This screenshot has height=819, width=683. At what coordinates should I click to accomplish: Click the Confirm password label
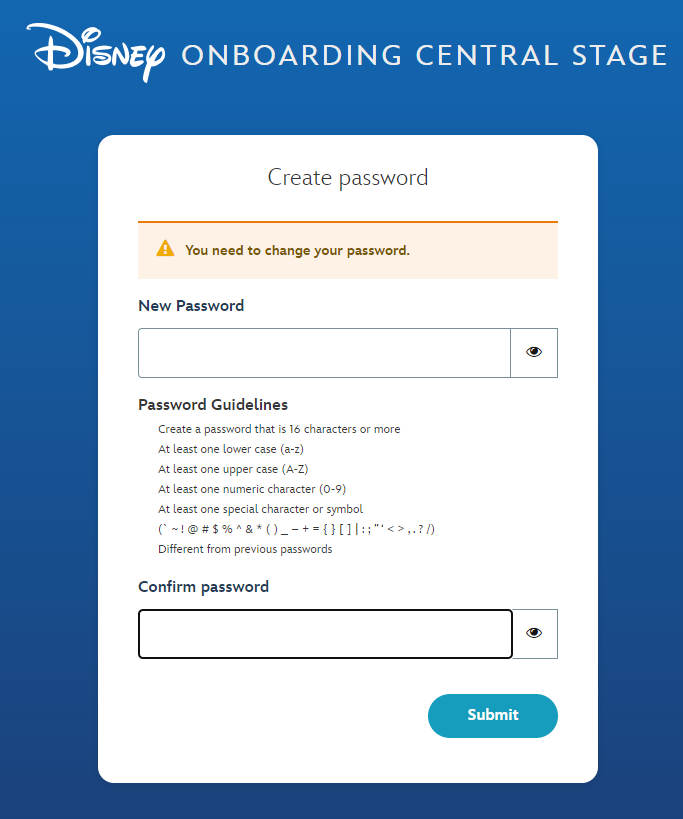click(204, 587)
